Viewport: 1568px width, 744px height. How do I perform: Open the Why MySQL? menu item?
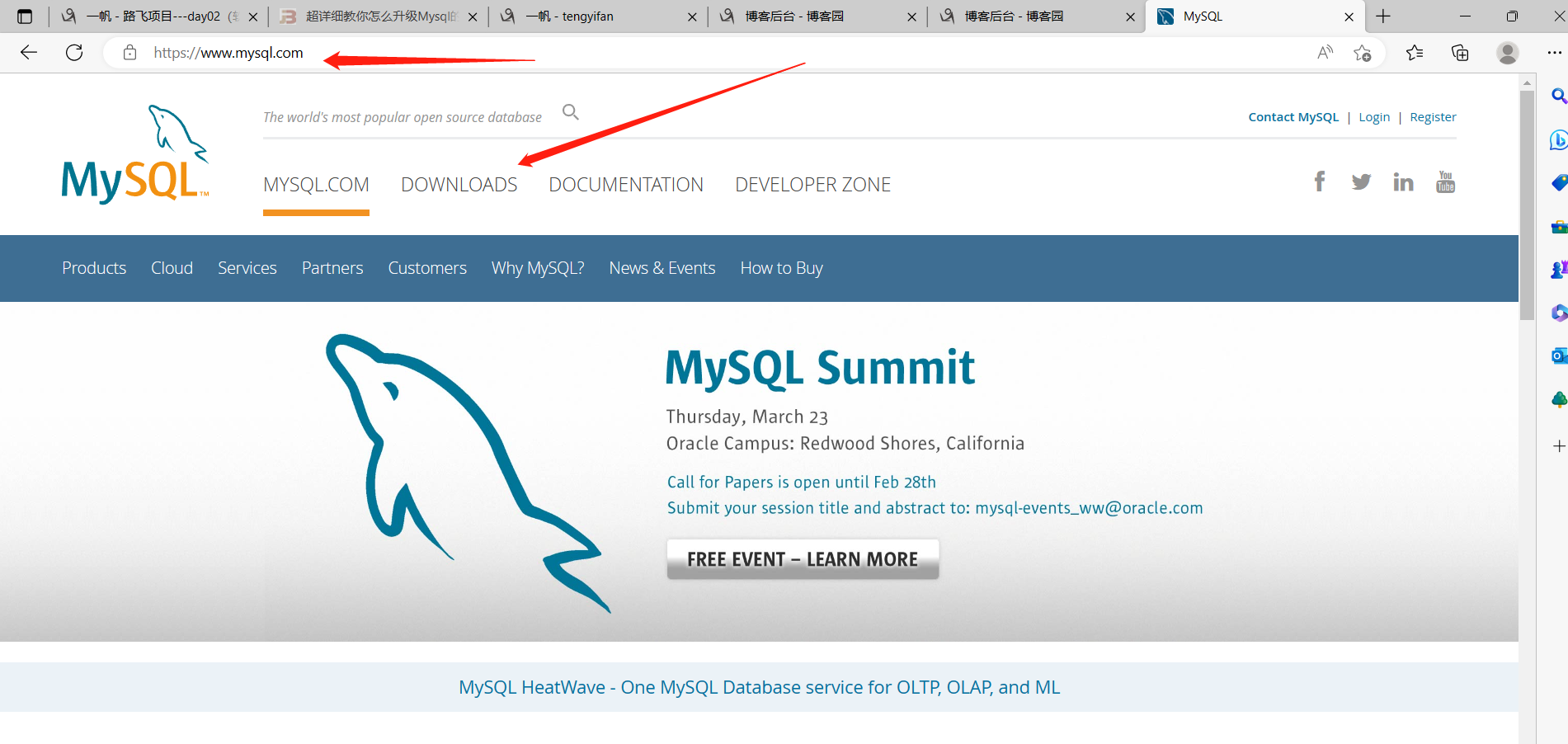point(538,268)
